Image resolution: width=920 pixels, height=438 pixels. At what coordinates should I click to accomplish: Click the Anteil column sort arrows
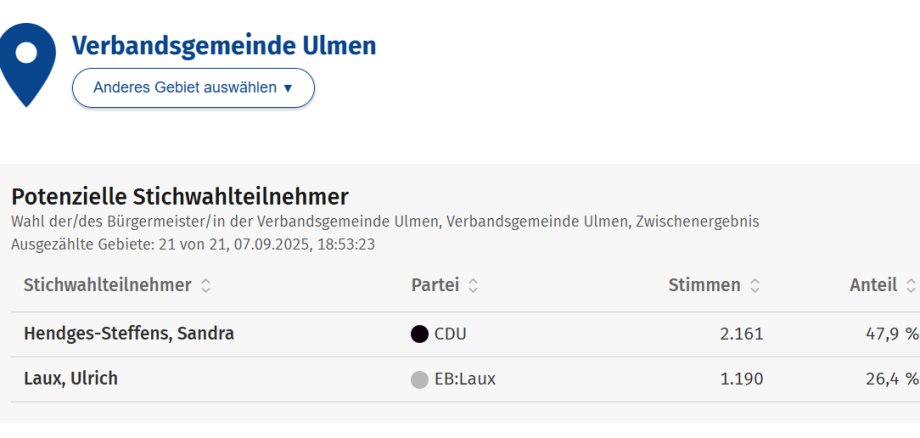[x=911, y=286]
